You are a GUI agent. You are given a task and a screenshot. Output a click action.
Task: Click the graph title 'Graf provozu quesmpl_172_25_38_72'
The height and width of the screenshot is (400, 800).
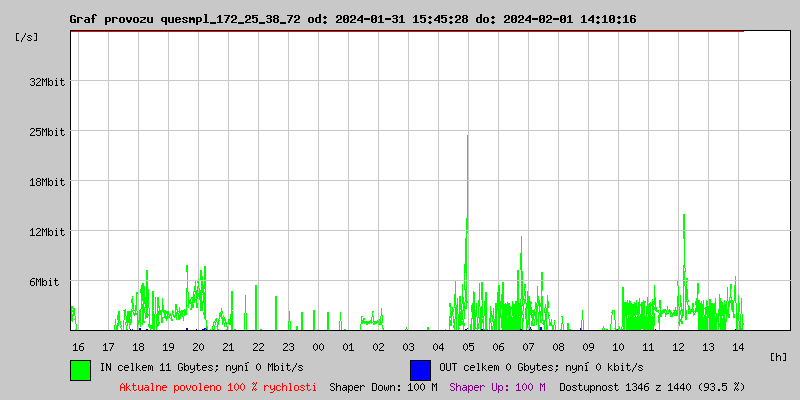click(x=198, y=19)
